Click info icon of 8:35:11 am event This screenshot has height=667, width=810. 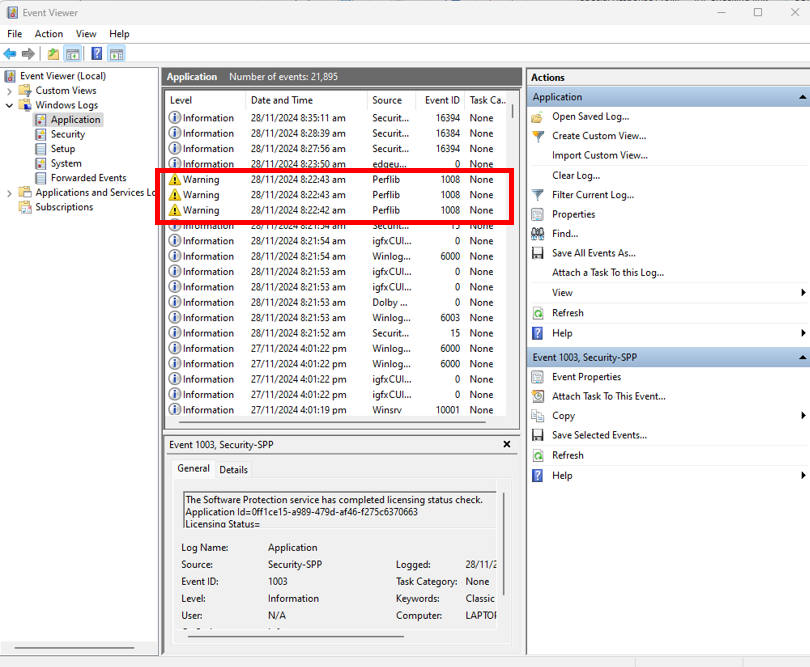[175, 118]
